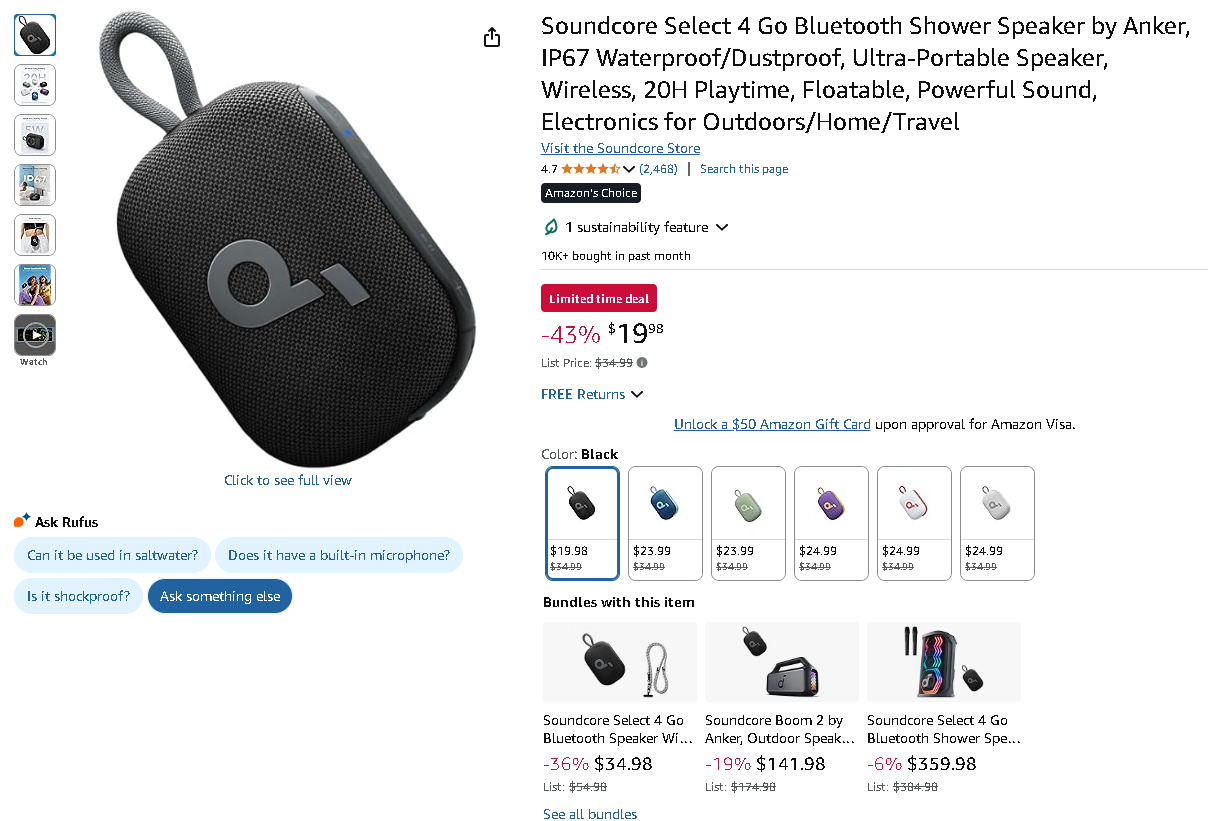Click the share icon above product image

pyautogui.click(x=491, y=38)
